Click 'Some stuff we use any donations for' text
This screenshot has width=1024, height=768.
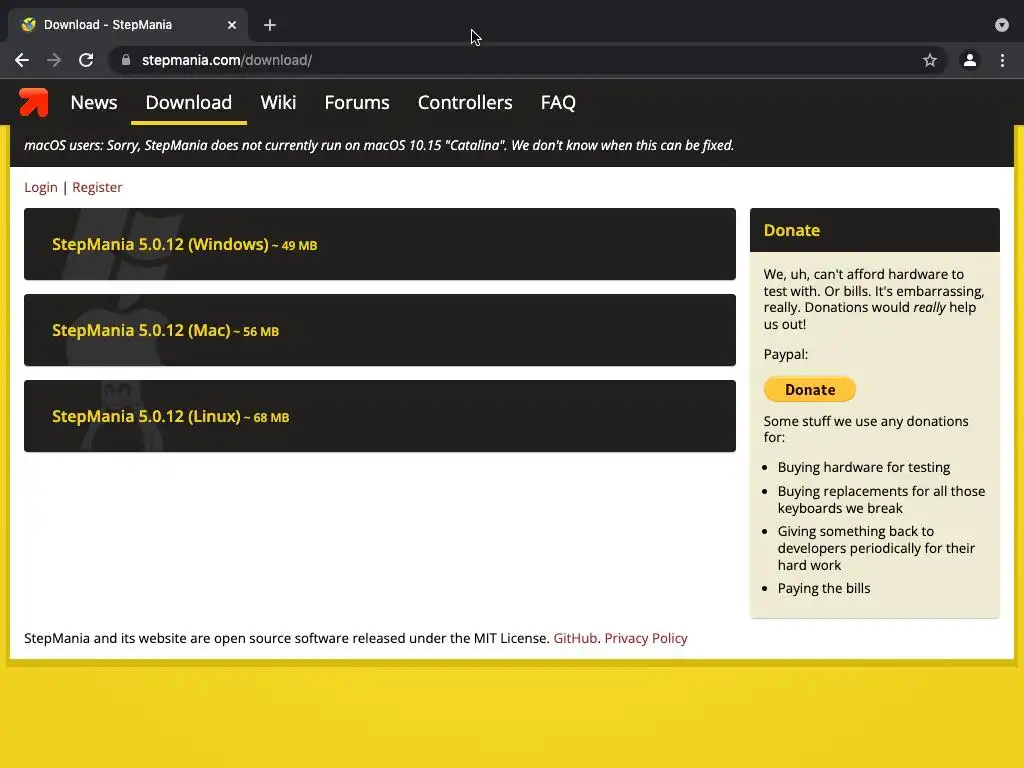(x=866, y=429)
